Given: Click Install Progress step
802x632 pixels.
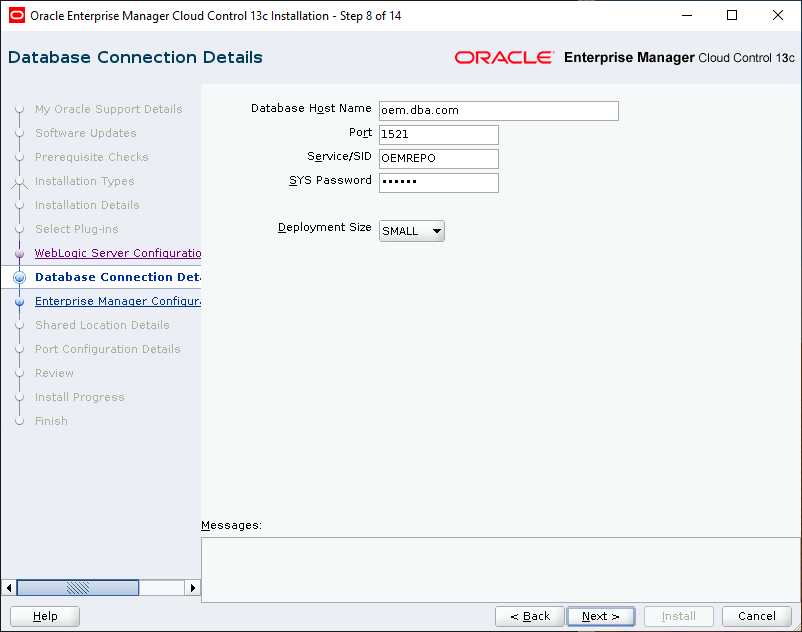Looking at the screenshot, I should click(x=79, y=397).
